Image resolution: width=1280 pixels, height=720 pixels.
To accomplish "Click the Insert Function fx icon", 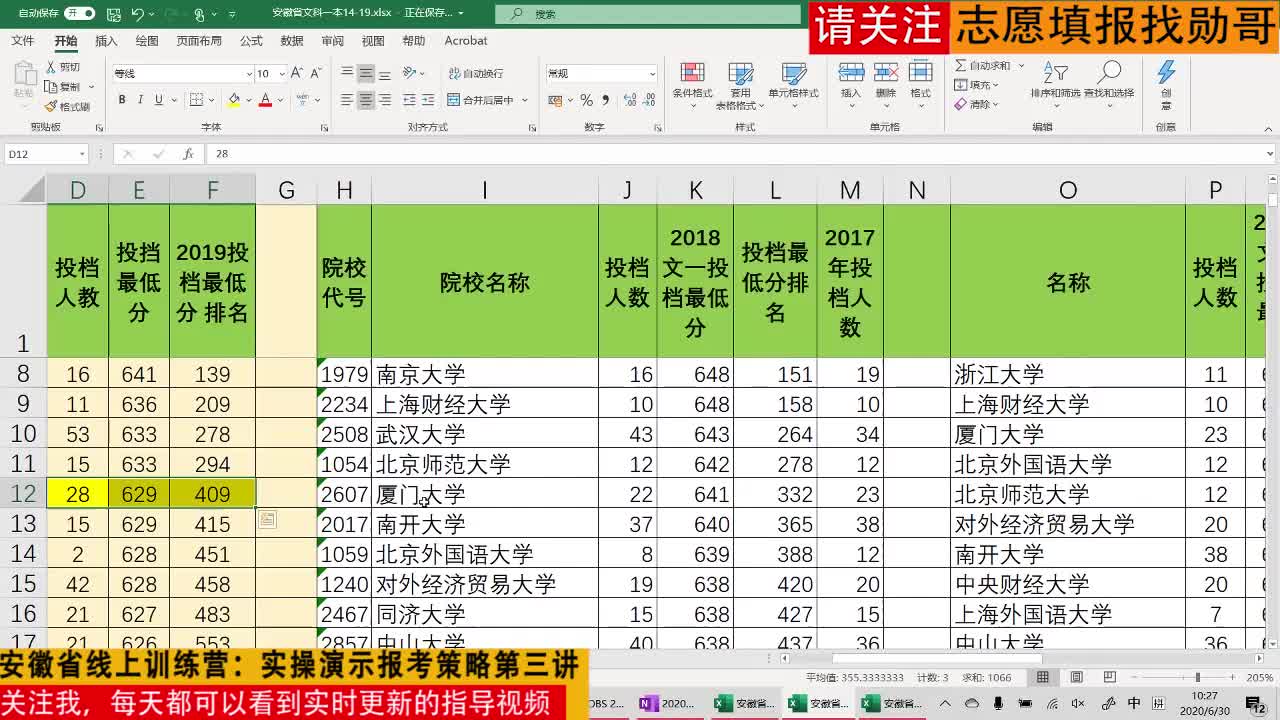I will [188, 154].
